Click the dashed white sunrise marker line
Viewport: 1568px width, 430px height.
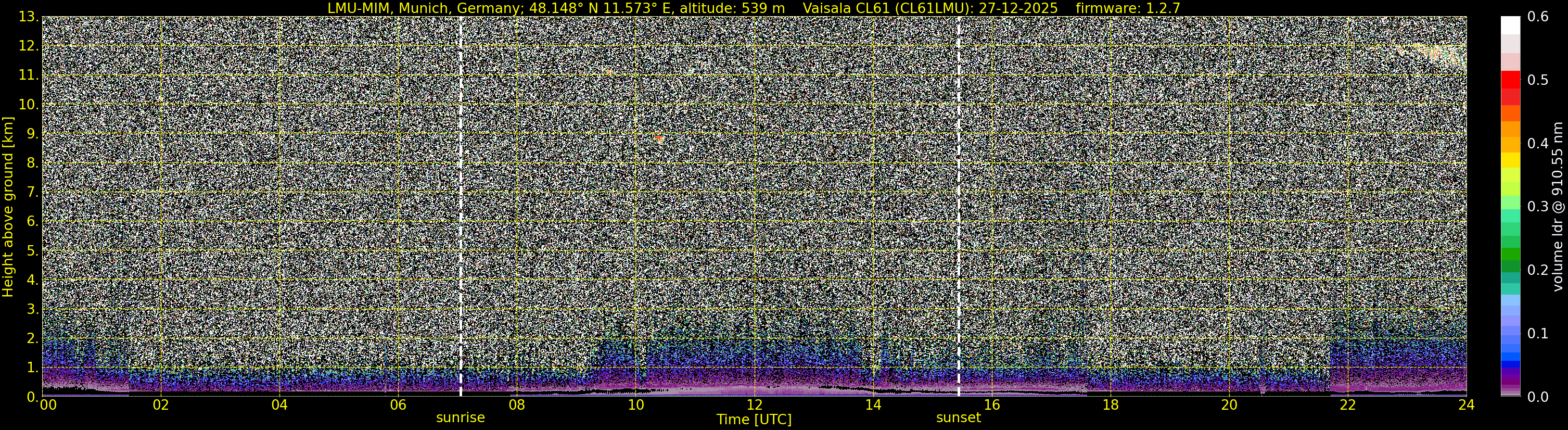pyautogui.click(x=460, y=207)
